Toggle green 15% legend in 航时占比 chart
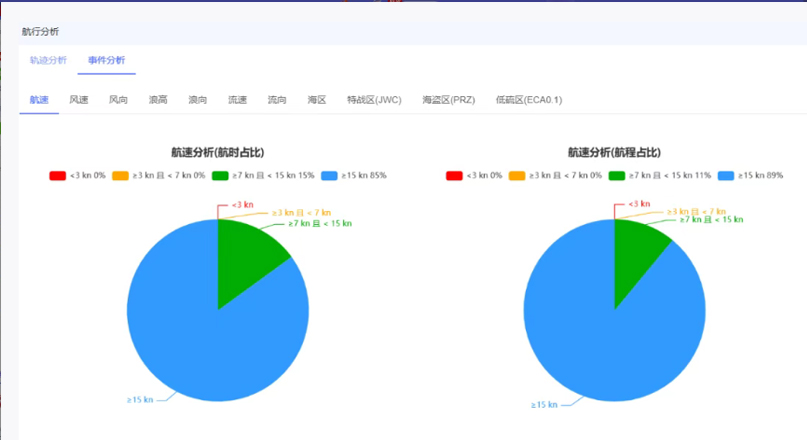Image resolution: width=807 pixels, height=440 pixels. [262, 175]
